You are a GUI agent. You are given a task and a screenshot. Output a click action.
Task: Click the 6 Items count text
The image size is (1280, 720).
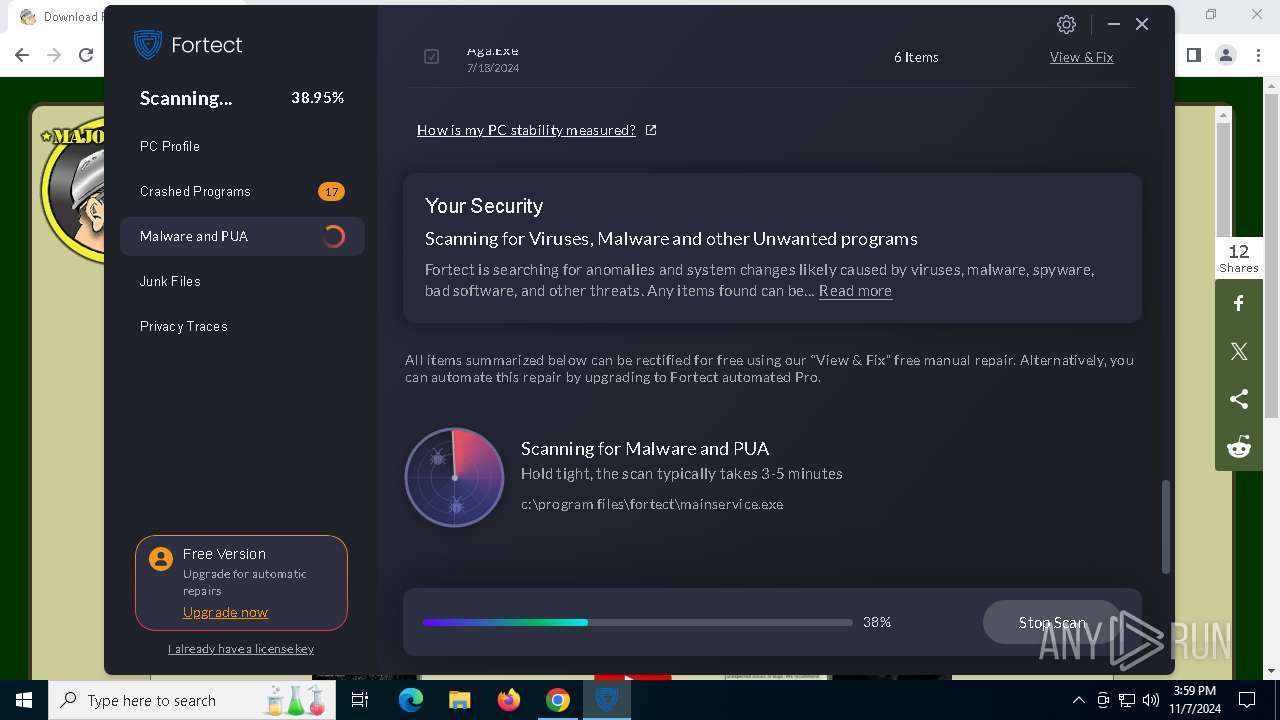(916, 57)
